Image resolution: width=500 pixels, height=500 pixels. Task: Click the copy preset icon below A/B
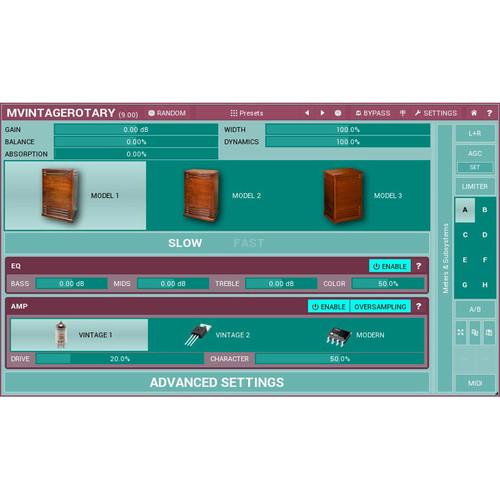[x=475, y=332]
